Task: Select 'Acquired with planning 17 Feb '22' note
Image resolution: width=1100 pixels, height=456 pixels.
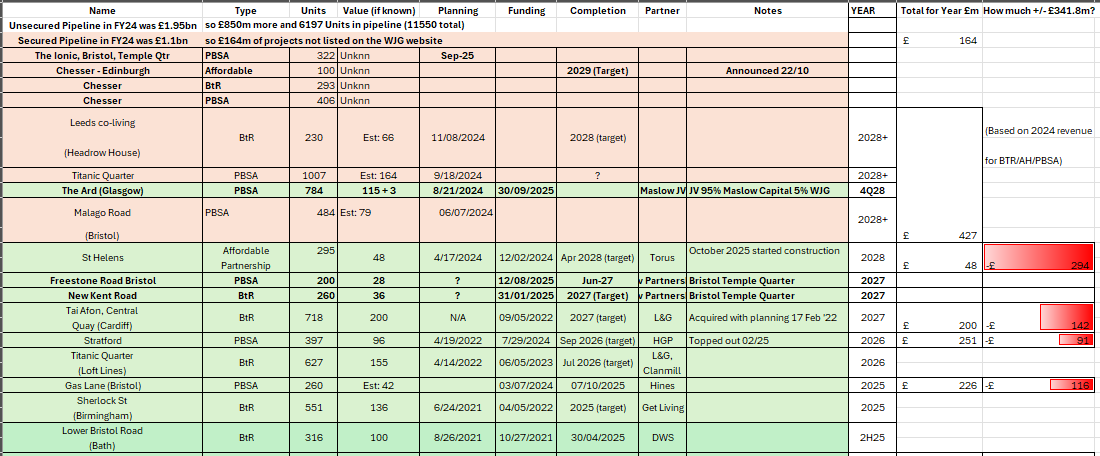Action: (x=767, y=317)
